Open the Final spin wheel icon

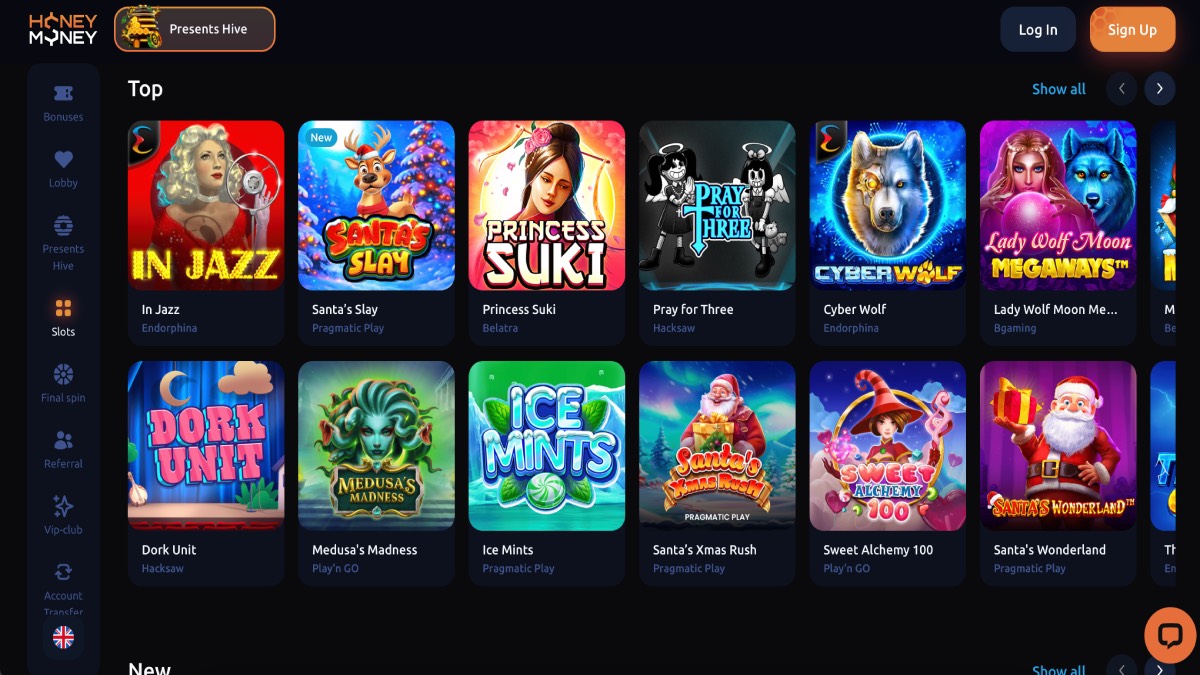(63, 374)
